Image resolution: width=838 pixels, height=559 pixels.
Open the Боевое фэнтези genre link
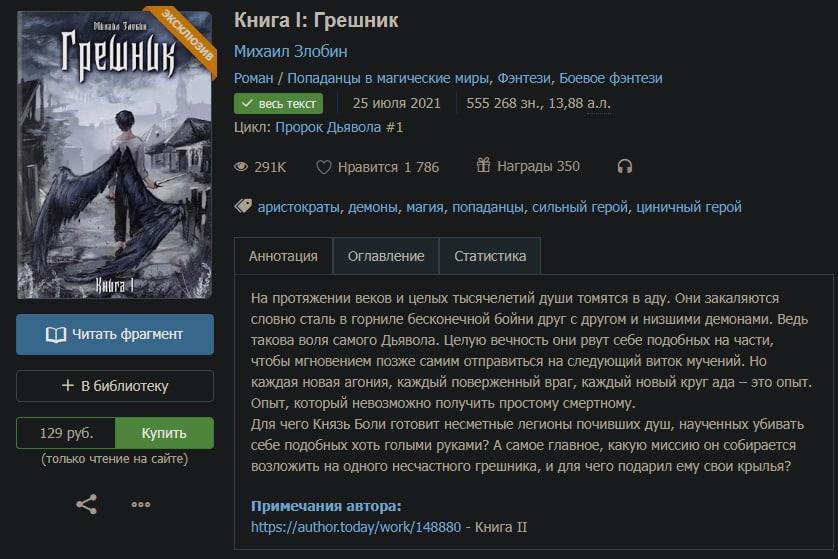click(611, 78)
